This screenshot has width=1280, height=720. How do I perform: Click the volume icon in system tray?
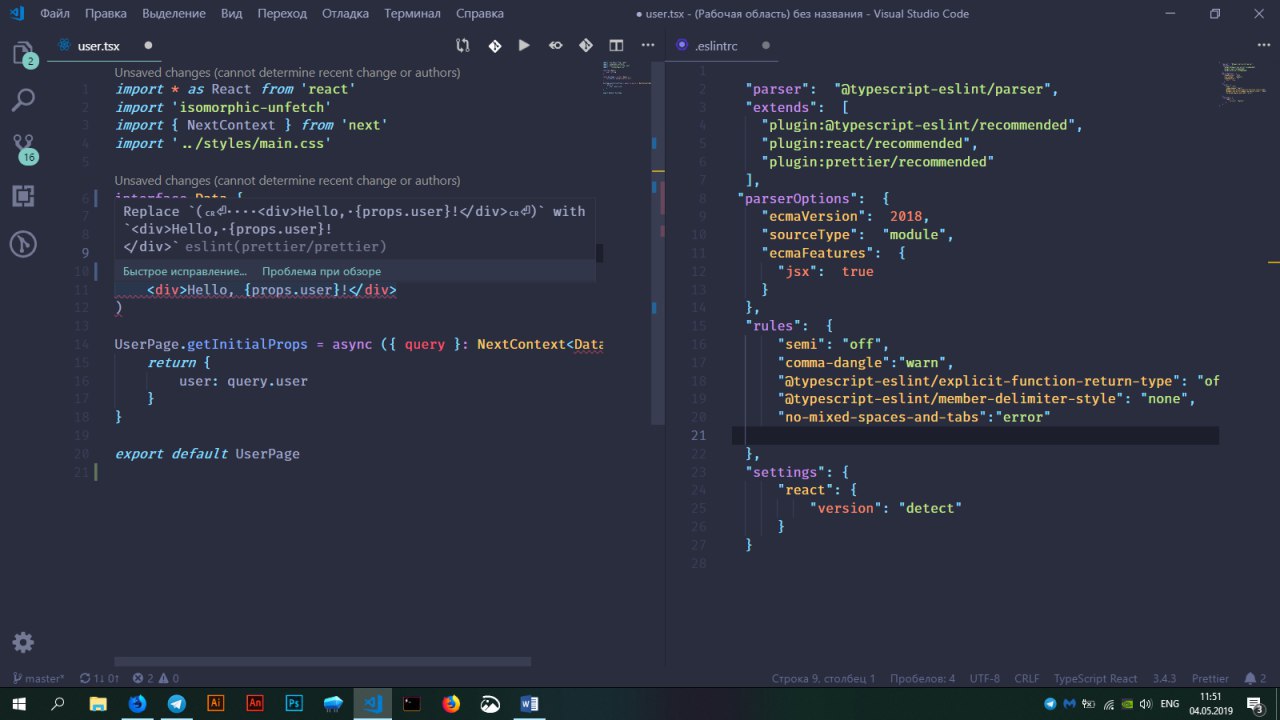tap(1145, 704)
